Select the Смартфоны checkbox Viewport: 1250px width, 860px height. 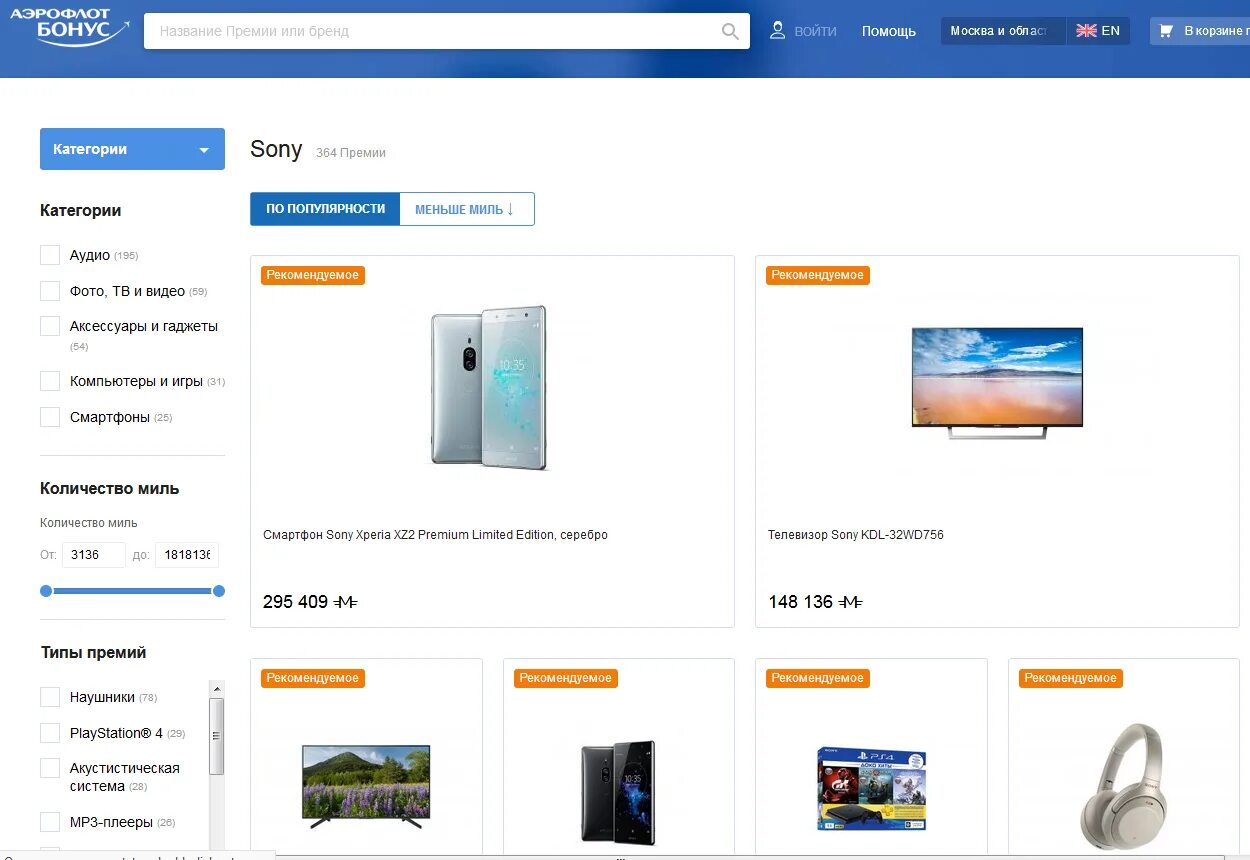click(50, 417)
